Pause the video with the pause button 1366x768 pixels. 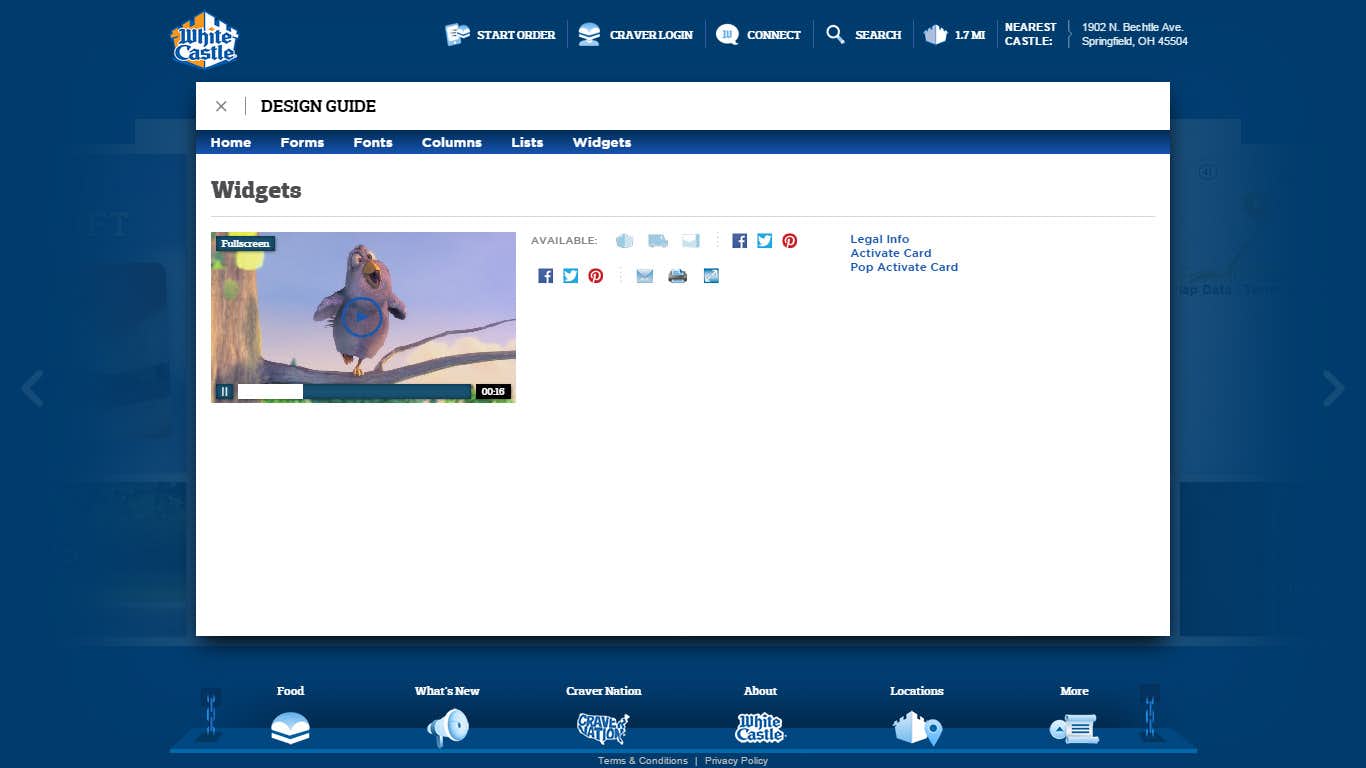tap(225, 392)
